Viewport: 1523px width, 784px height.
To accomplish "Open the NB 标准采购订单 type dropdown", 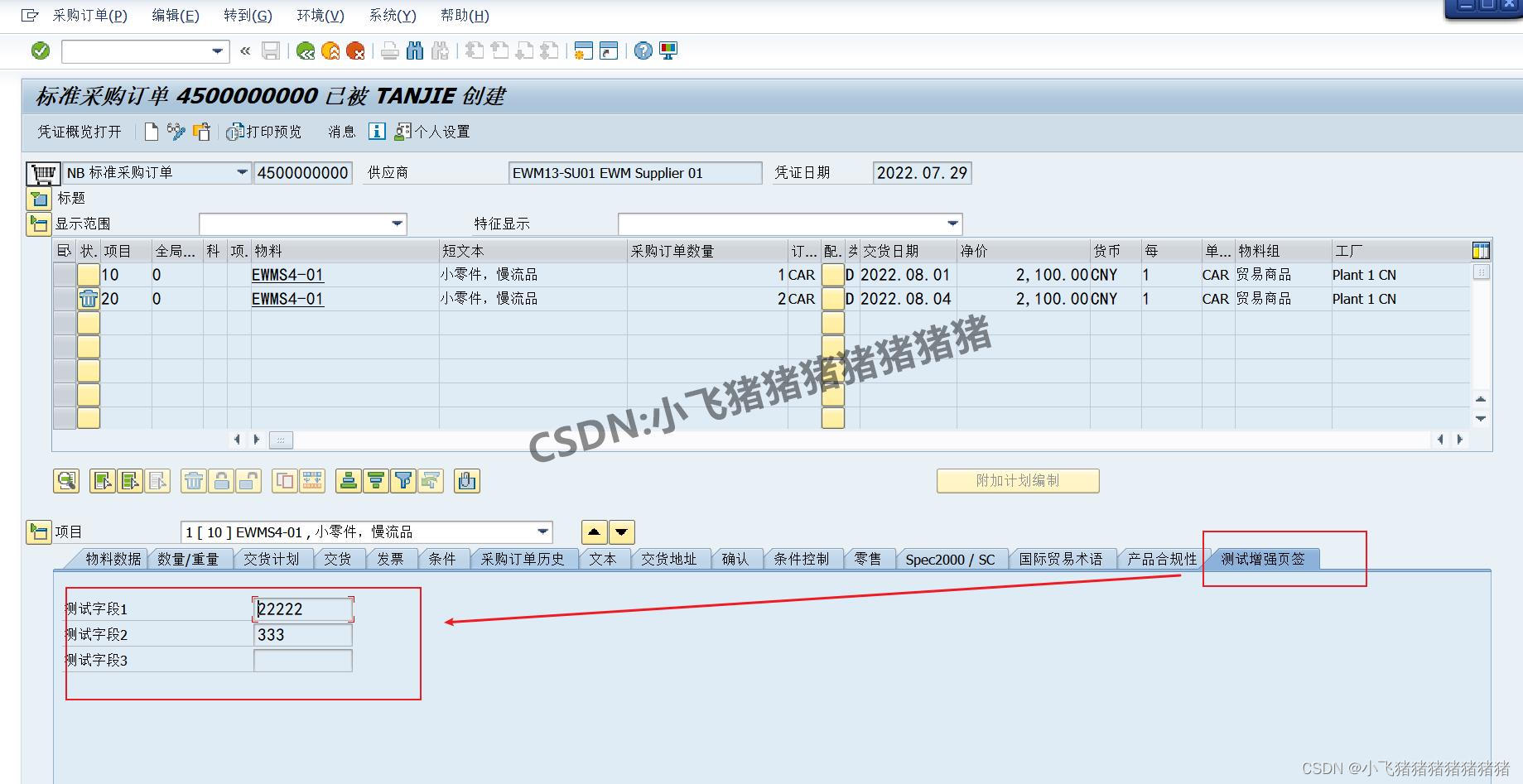I will tap(242, 173).
